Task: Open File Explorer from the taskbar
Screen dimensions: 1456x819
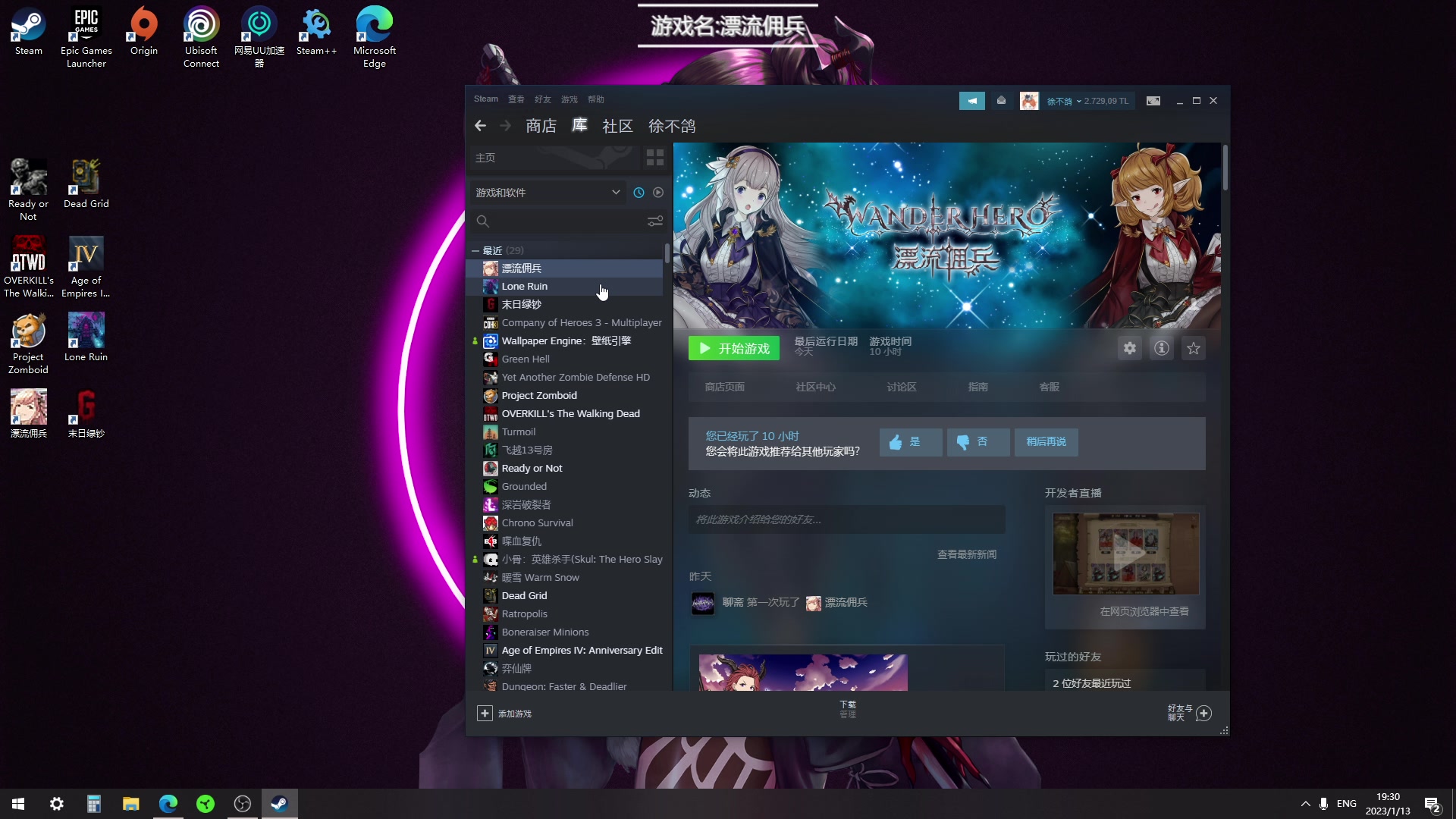Action: 130,804
